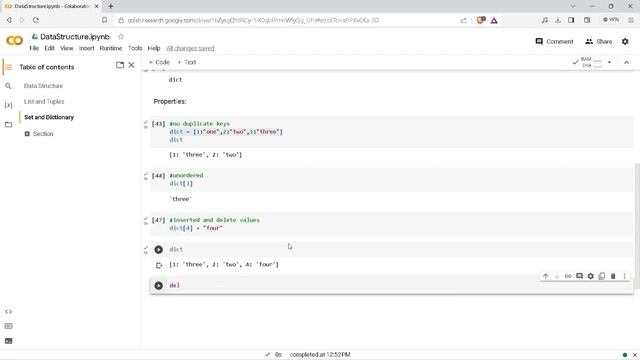Screen dimensions: 640x360
Task: Open the Help menu
Action: tap(154, 48)
